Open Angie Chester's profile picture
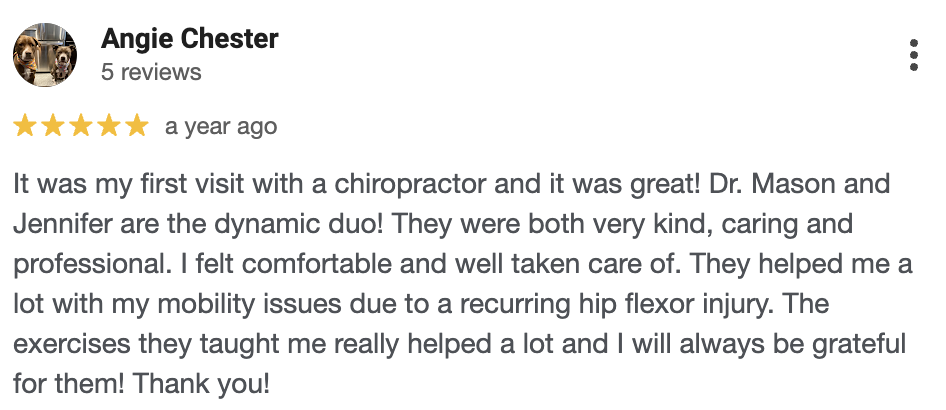Viewport: 946px width, 410px height. (x=44, y=56)
